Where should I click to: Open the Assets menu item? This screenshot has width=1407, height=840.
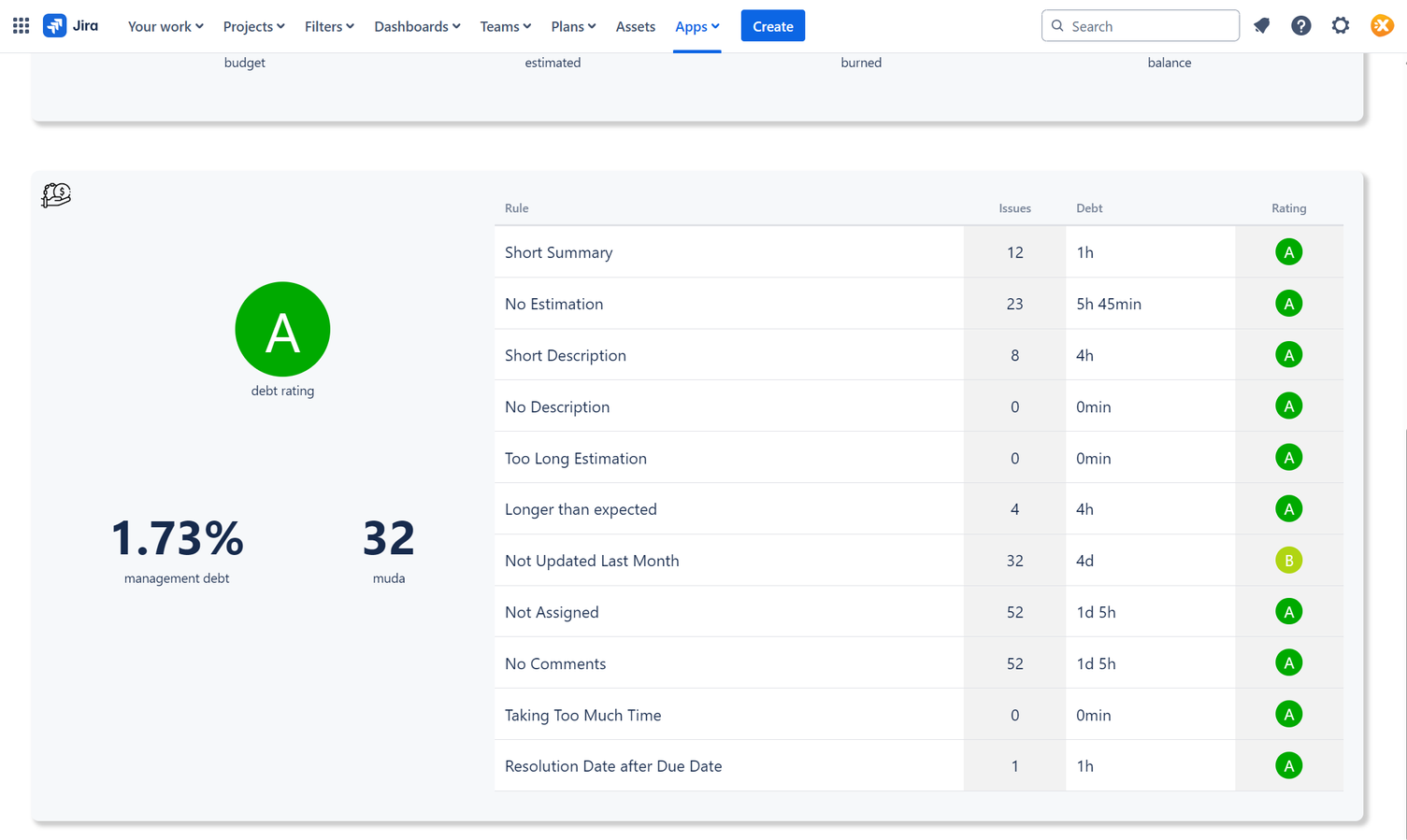click(x=635, y=26)
